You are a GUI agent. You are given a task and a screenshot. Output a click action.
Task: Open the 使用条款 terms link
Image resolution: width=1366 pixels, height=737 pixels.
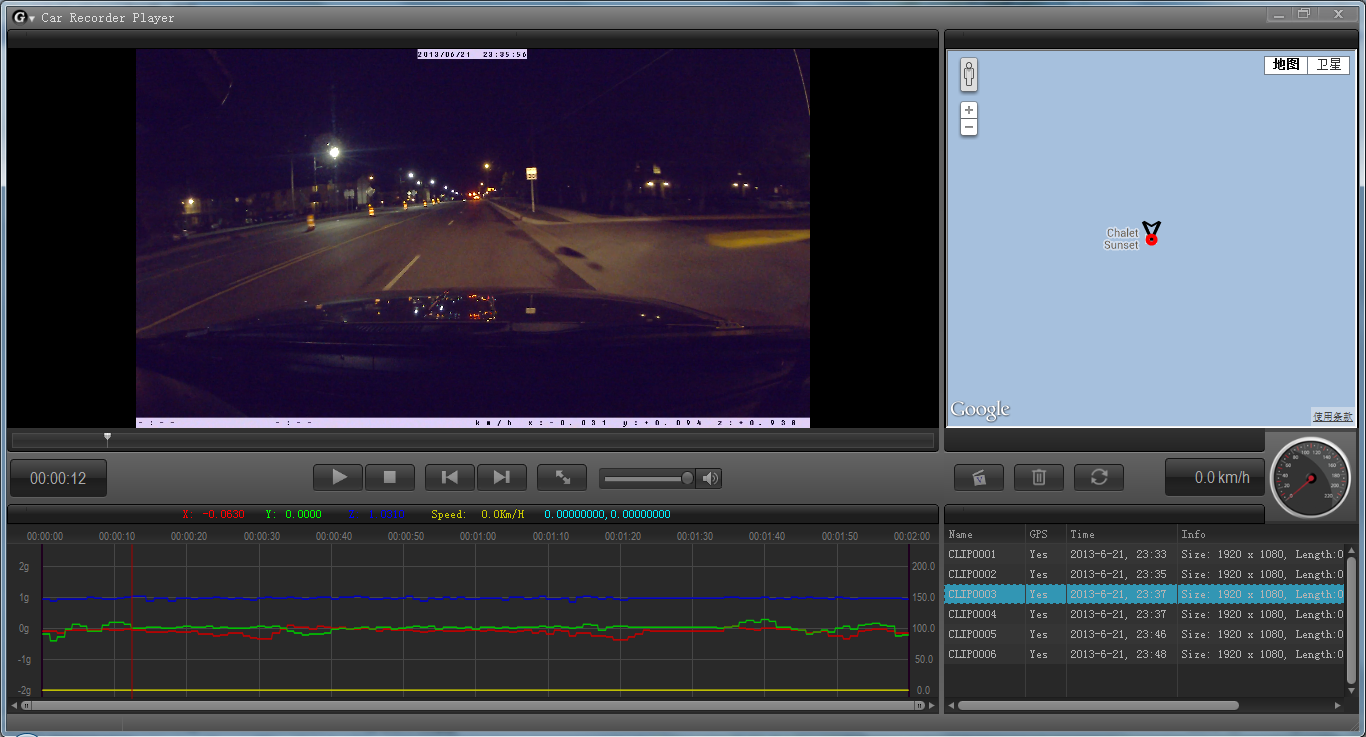tap(1332, 416)
